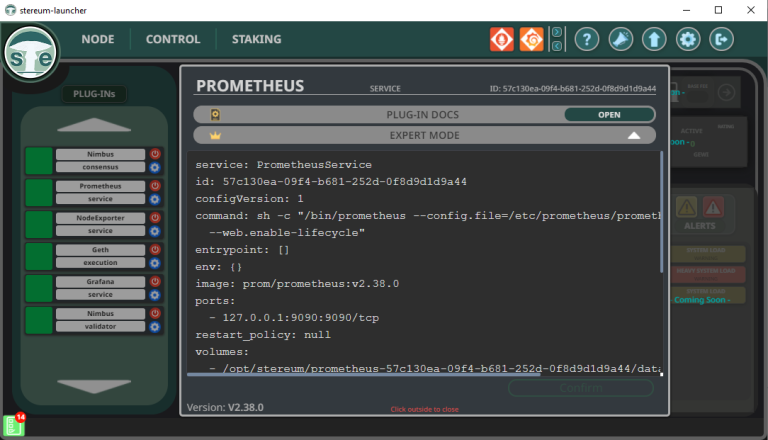Toggle power for NodeExporter service
768x440 pixels.
click(155, 218)
